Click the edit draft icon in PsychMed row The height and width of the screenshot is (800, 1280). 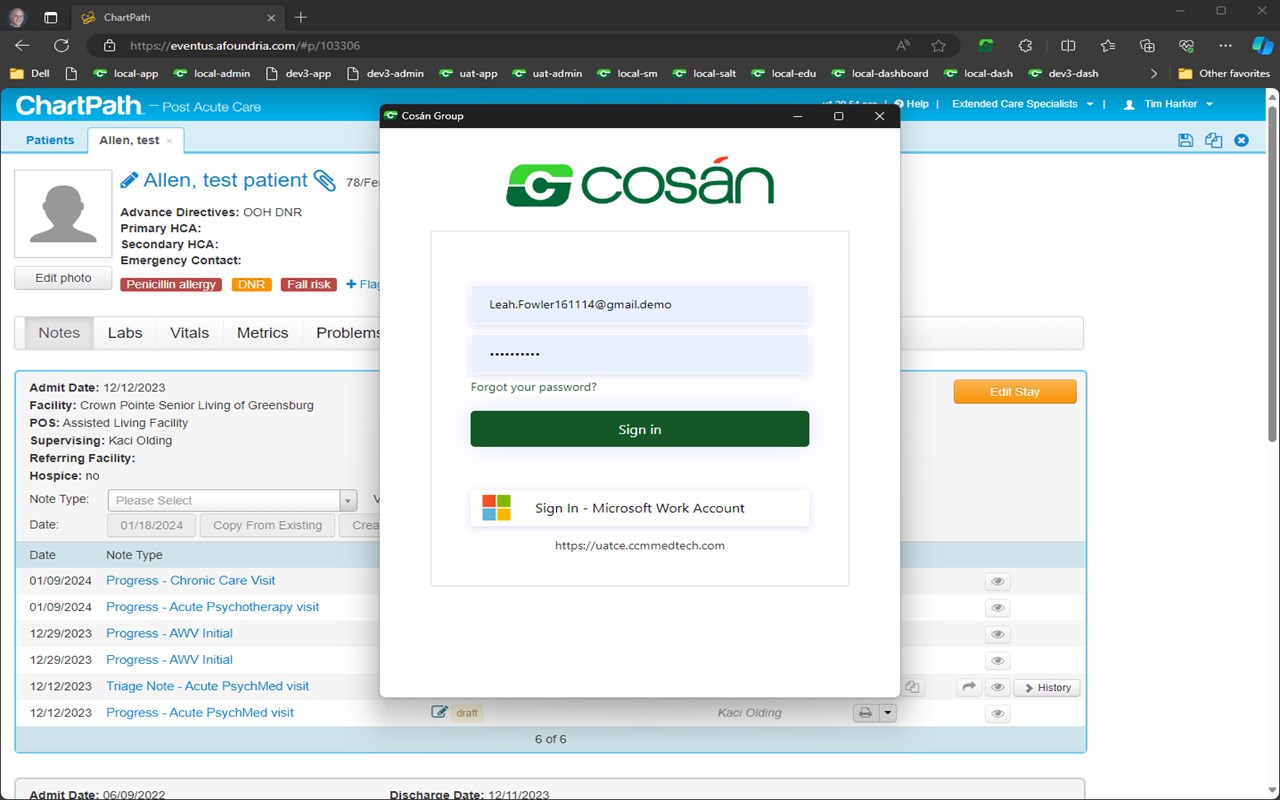coord(439,713)
